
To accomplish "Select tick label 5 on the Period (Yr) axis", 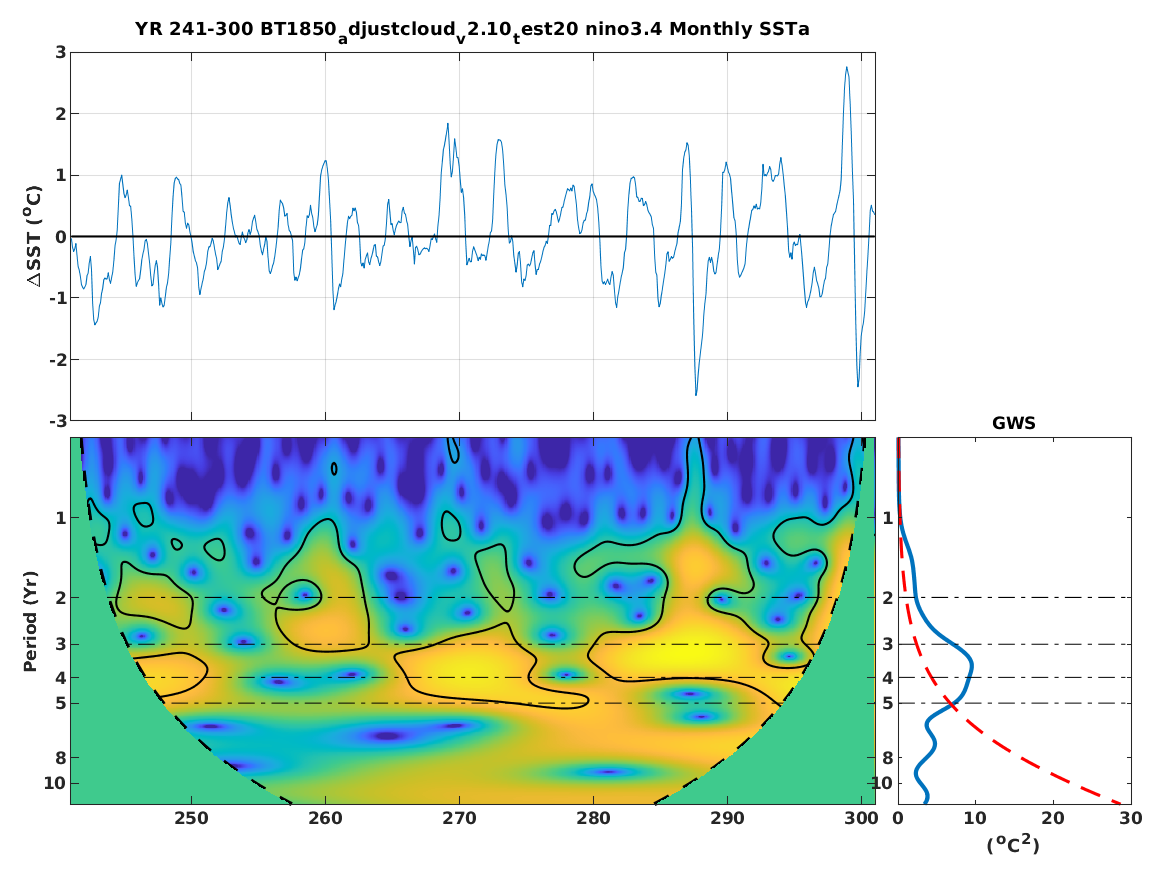I will pos(60,703).
